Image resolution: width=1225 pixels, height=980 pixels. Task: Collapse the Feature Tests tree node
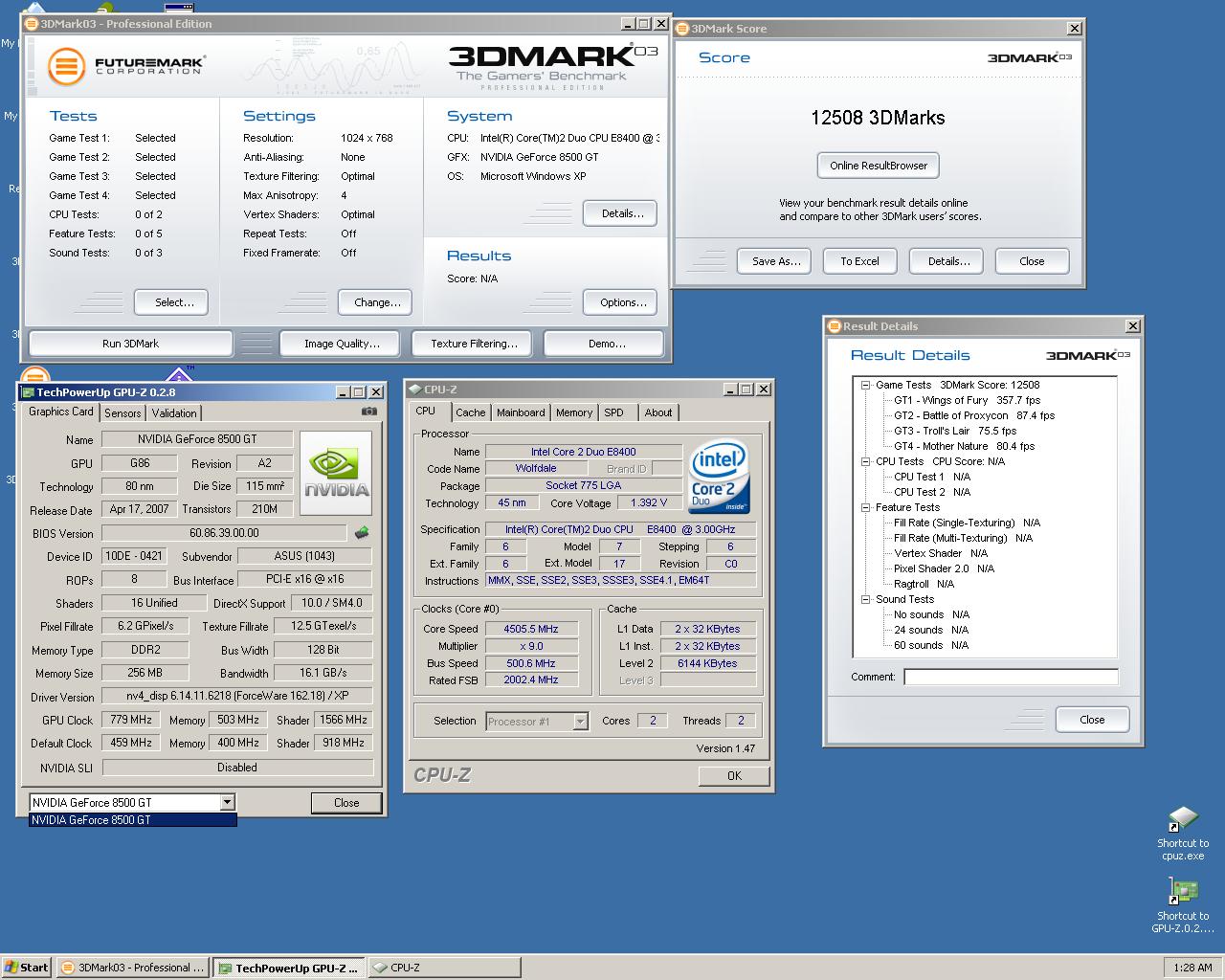[865, 507]
